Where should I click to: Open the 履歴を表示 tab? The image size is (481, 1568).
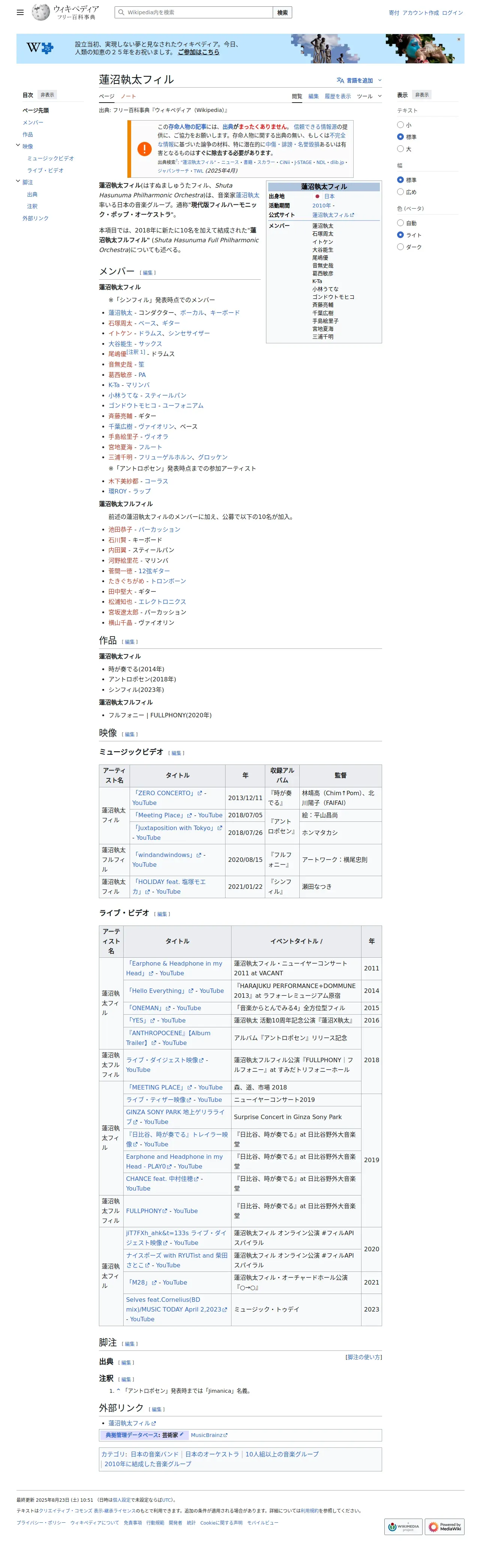[337, 96]
